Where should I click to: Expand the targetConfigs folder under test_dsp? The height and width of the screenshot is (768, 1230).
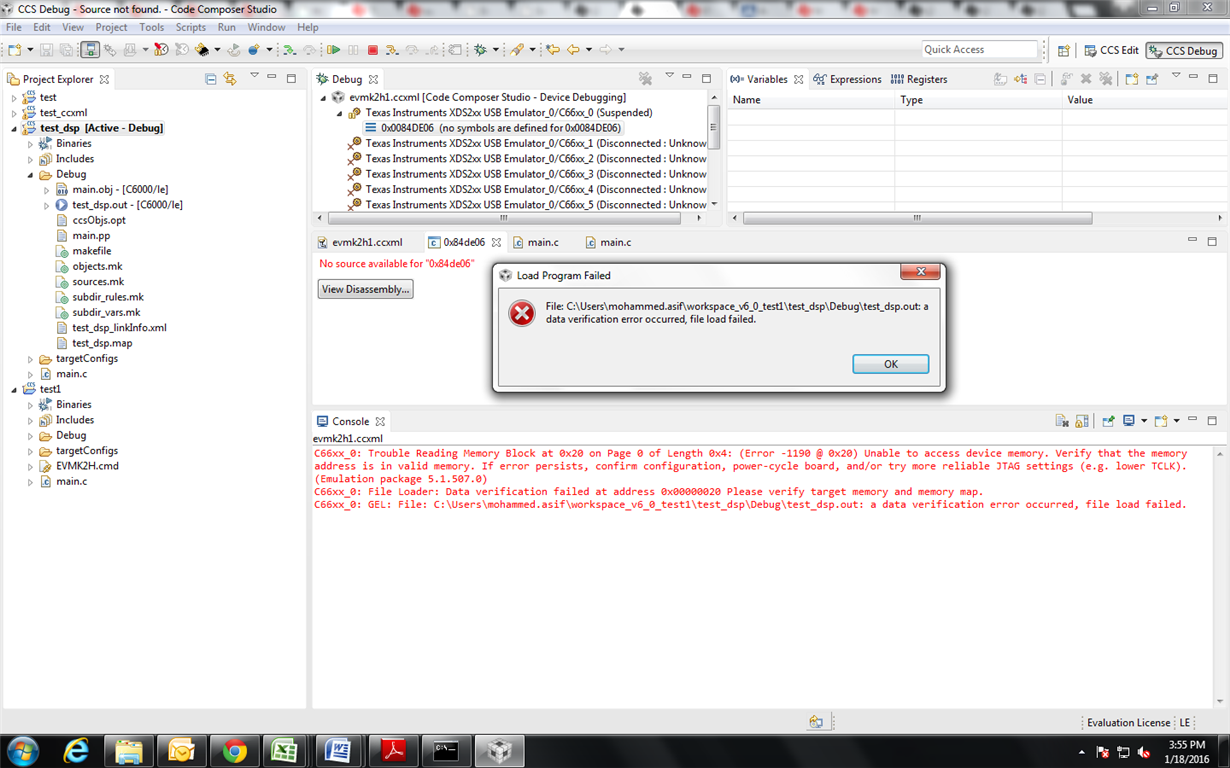[30, 359]
